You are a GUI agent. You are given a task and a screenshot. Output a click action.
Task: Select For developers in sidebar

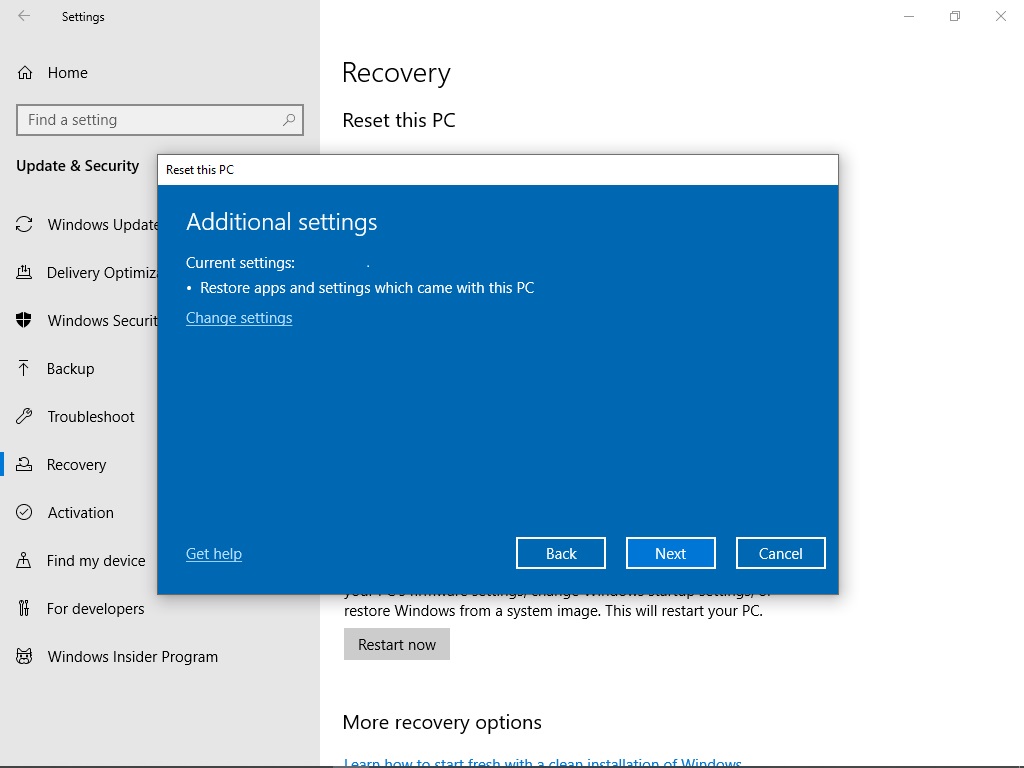(95, 608)
